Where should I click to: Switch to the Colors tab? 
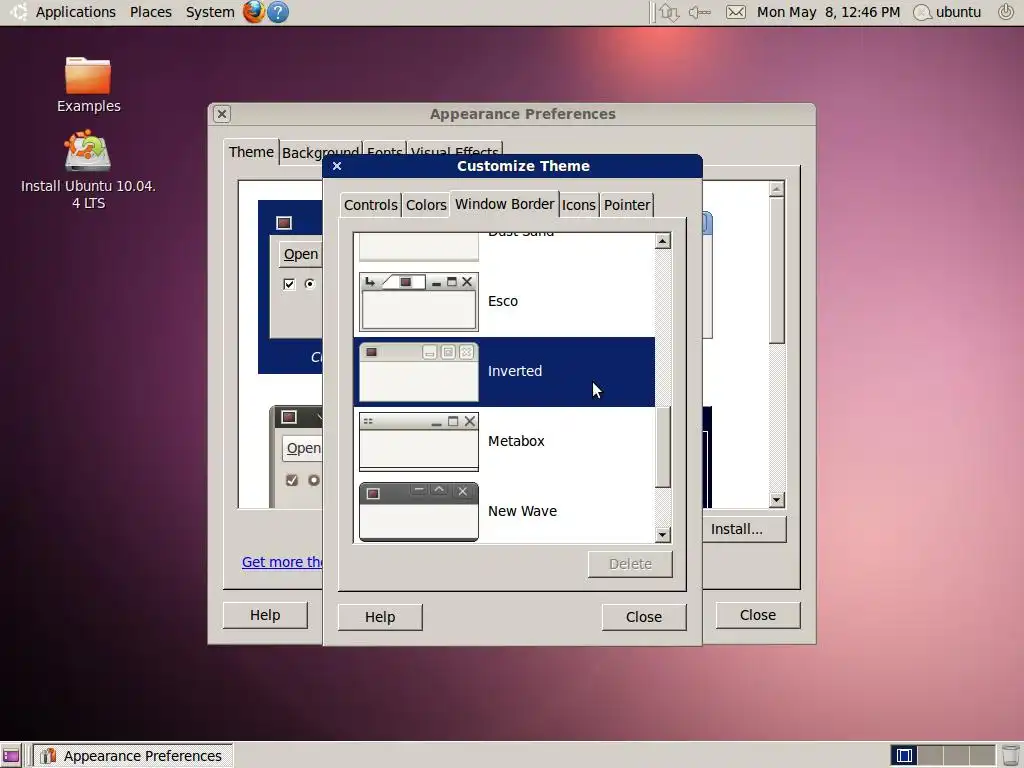426,205
